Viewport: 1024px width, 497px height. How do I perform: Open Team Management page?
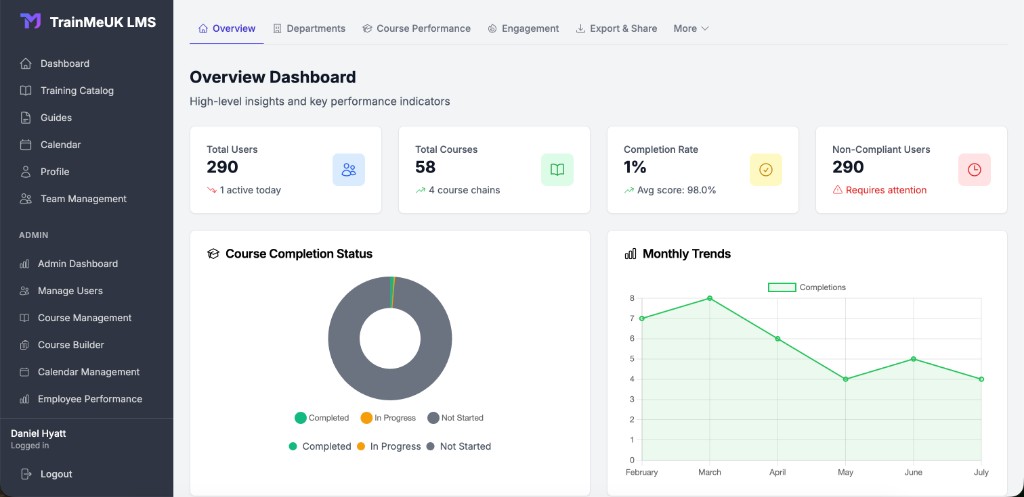pos(86,199)
